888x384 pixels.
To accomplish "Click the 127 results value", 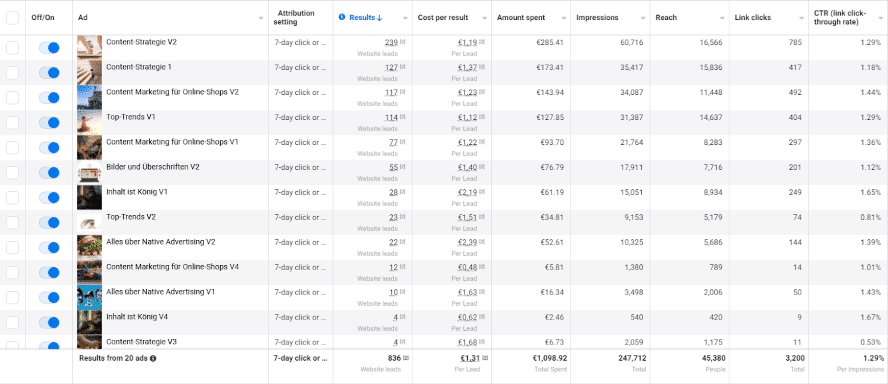I will 391,67.
